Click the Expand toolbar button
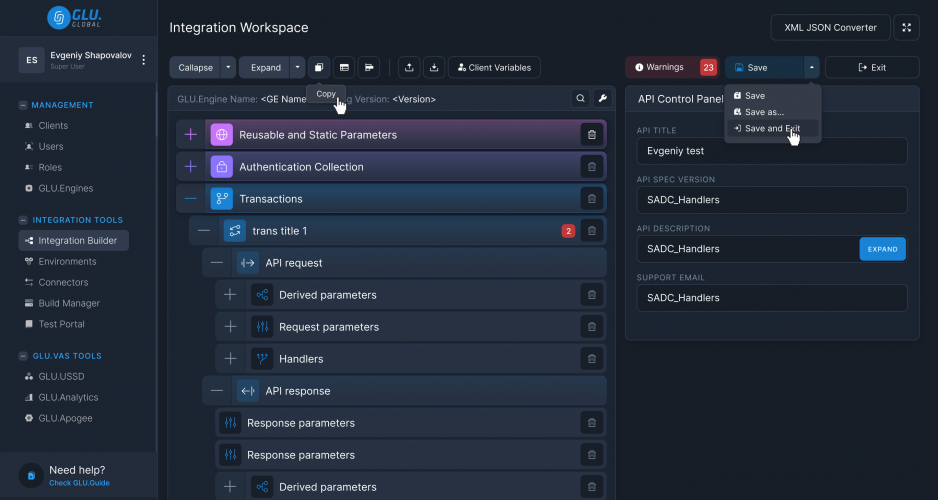Viewport: 938px width, 500px height. coord(265,68)
